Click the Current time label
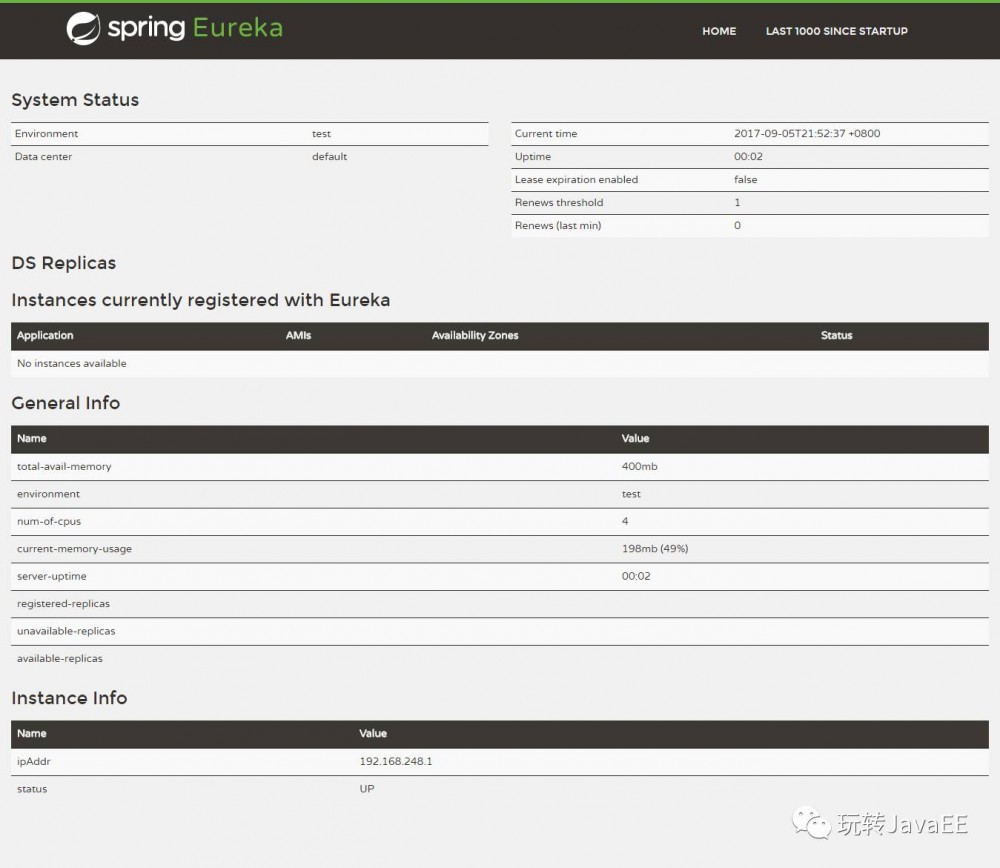This screenshot has width=1000, height=868. pos(546,134)
